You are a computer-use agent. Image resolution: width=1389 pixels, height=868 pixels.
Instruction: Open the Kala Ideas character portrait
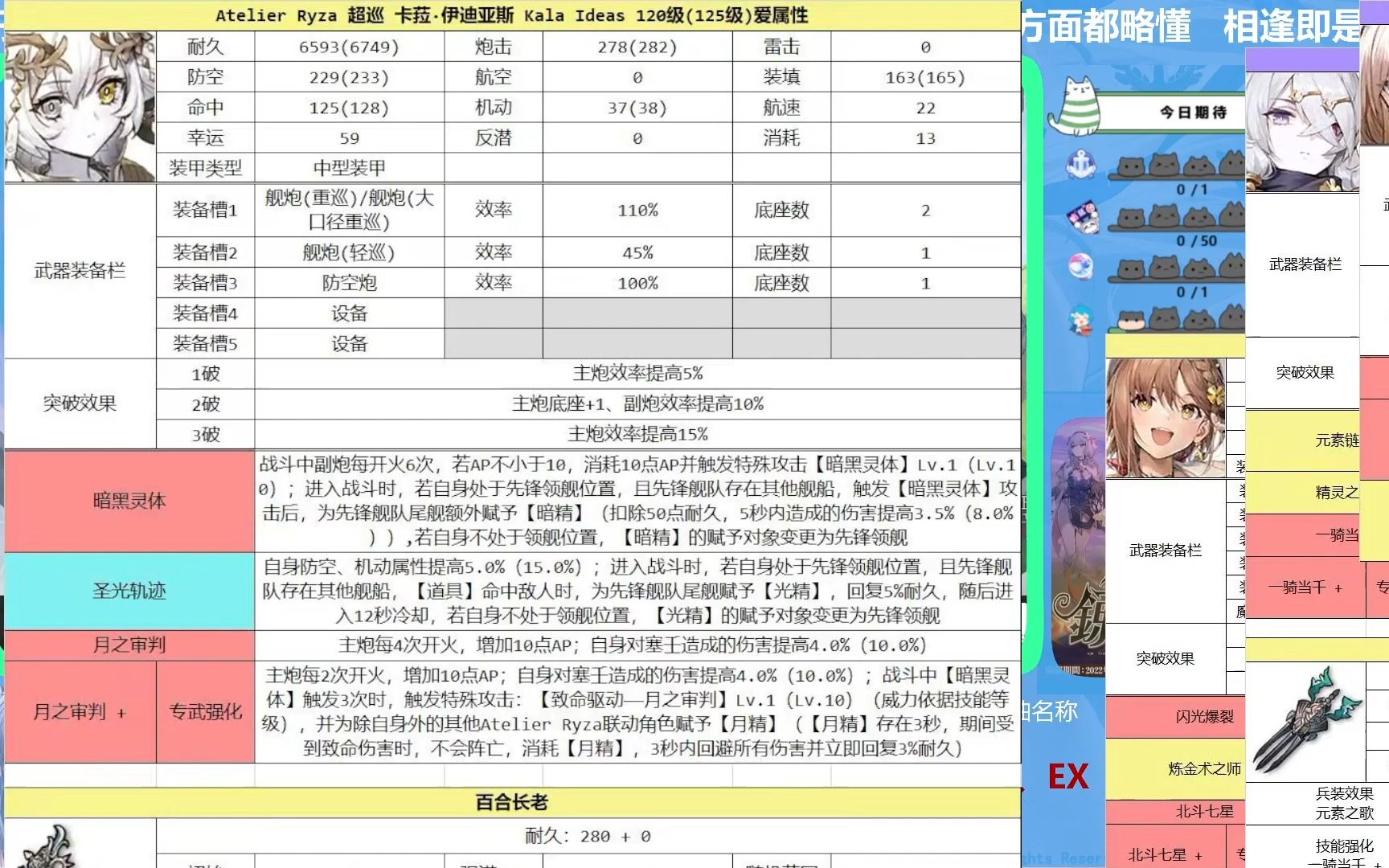tap(80, 106)
